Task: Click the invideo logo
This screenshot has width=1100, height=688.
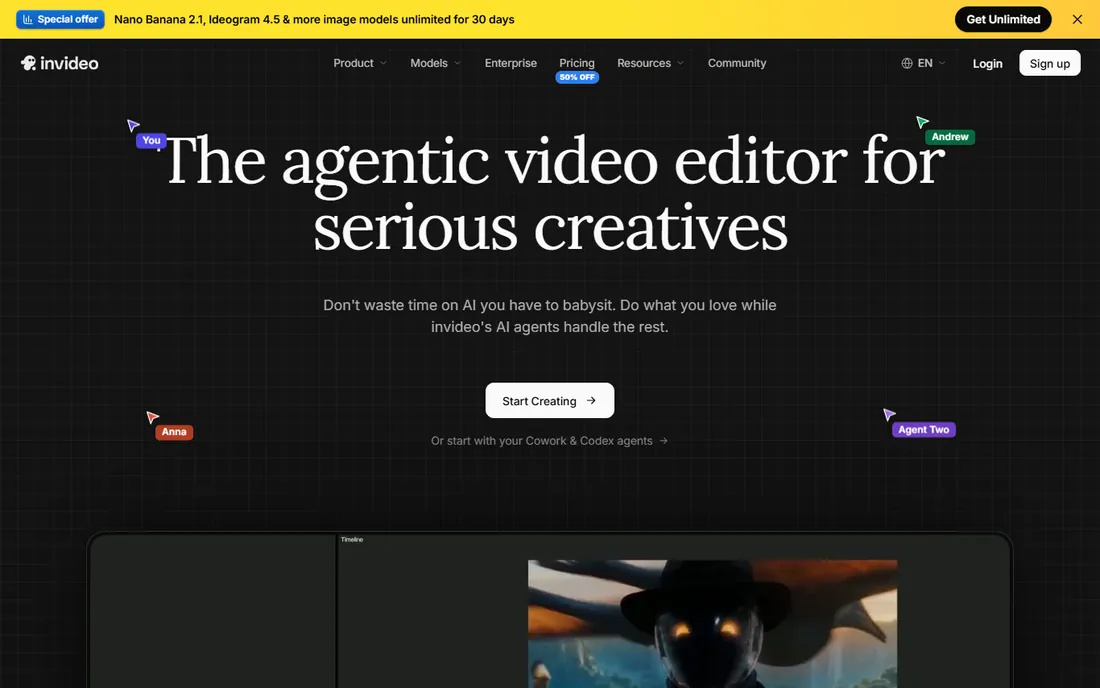Action: [x=60, y=63]
